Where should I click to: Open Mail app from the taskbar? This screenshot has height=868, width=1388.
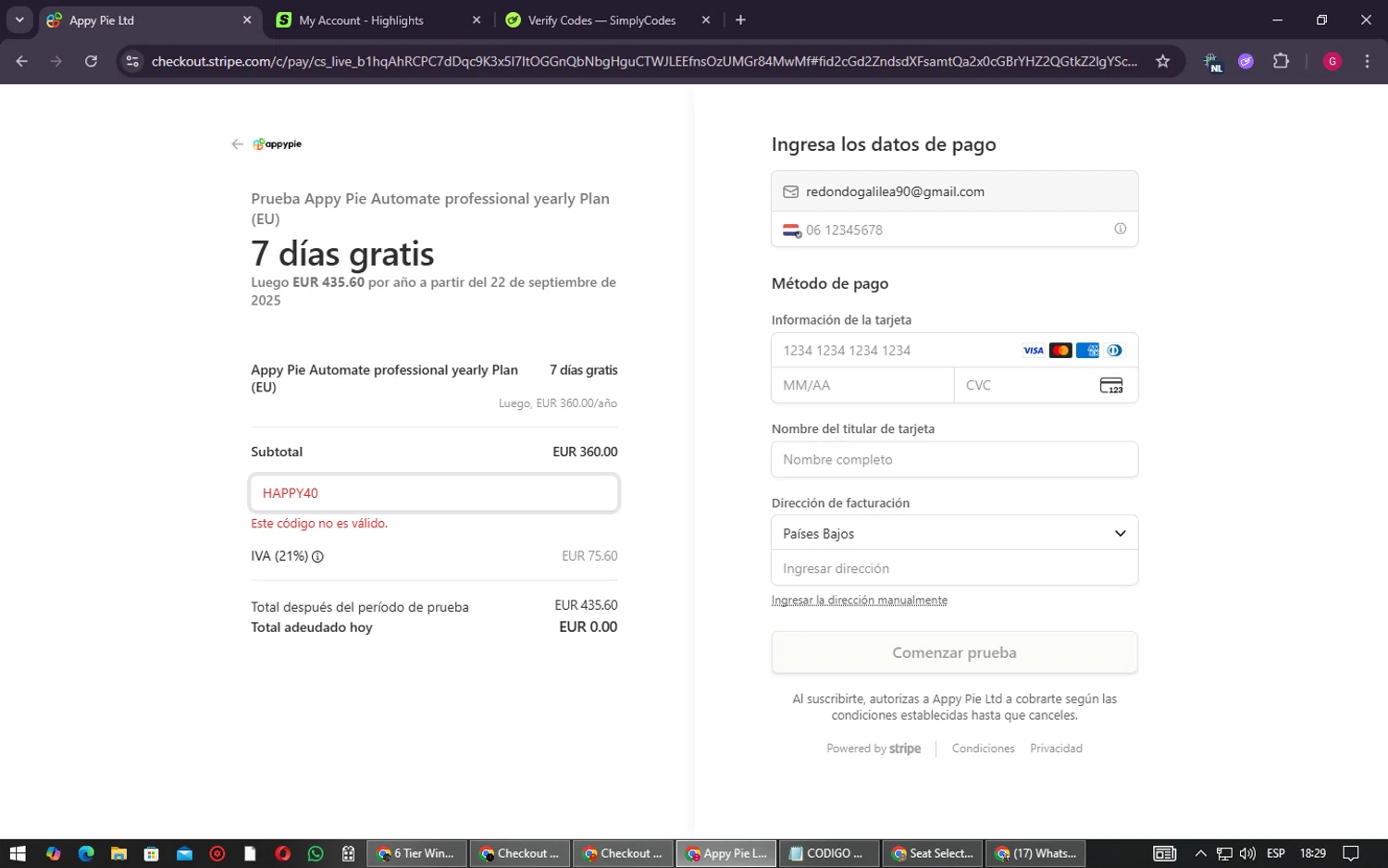pyautogui.click(x=184, y=854)
